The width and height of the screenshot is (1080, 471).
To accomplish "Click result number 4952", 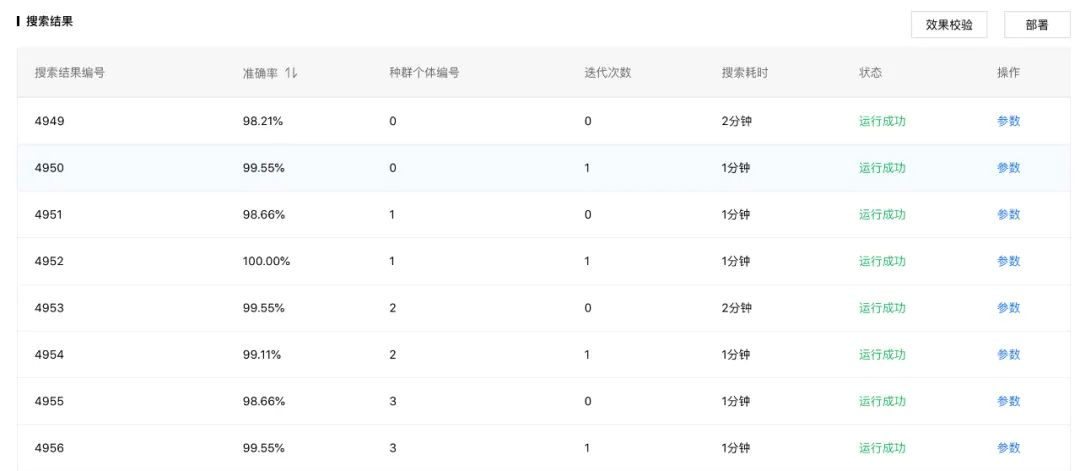I will [x=49, y=262].
